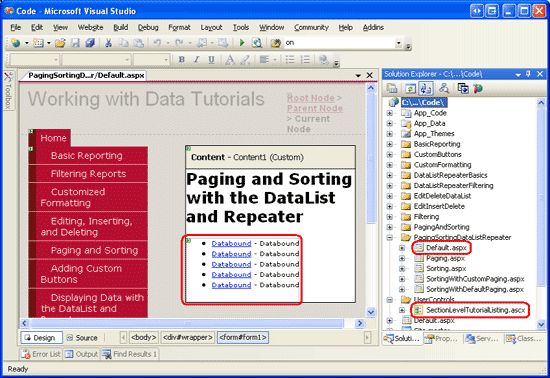Click the Copy toolbar icon

pos(124,43)
